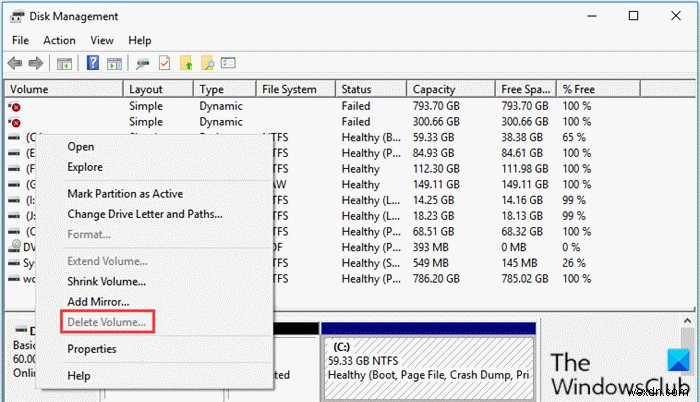
Task: Click the Back arrow toolbar icon
Action: click(x=15, y=63)
